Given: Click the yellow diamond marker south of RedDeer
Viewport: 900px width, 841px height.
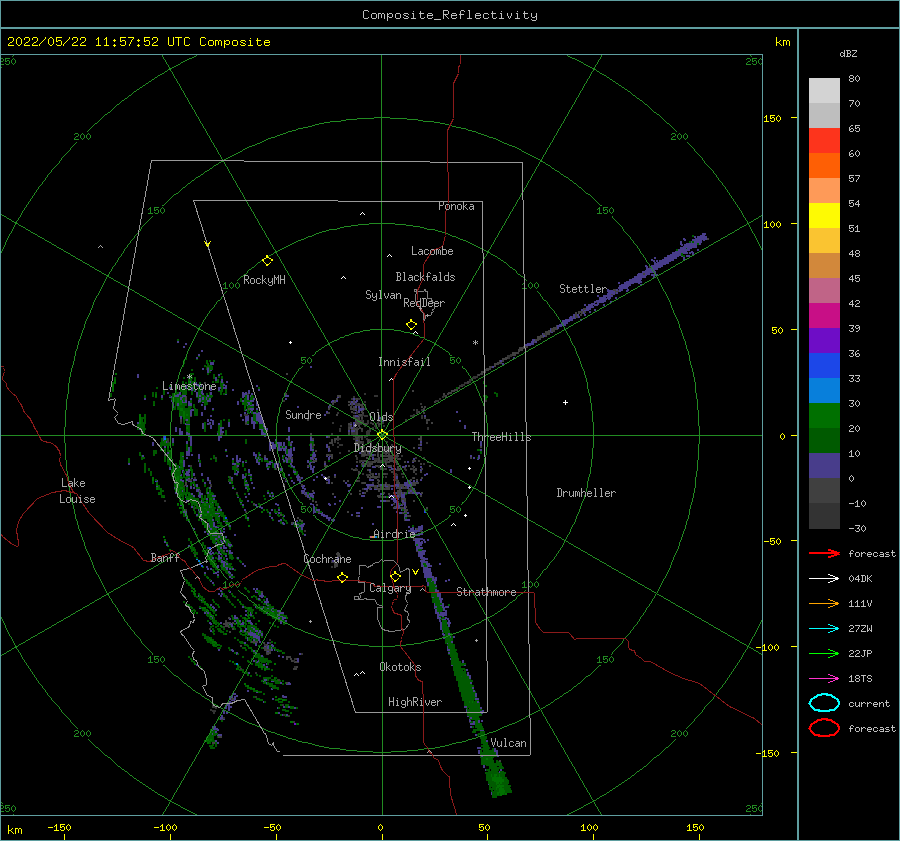Looking at the screenshot, I should 411,325.
